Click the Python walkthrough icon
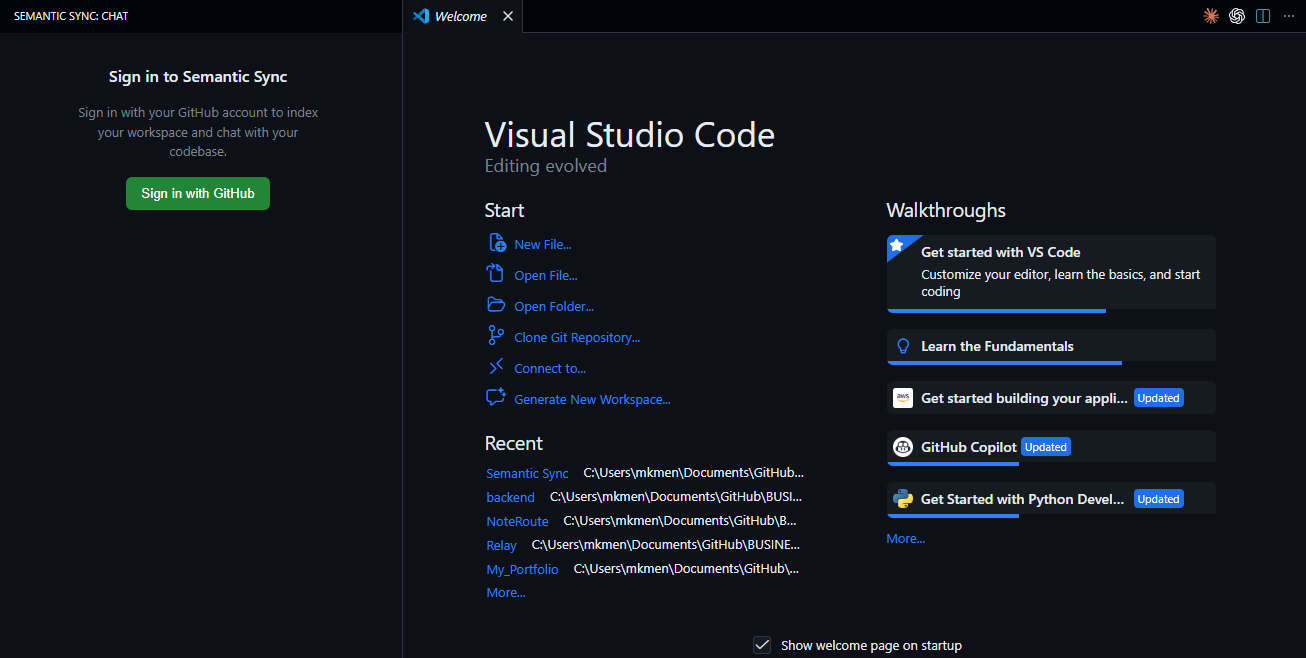 903,499
